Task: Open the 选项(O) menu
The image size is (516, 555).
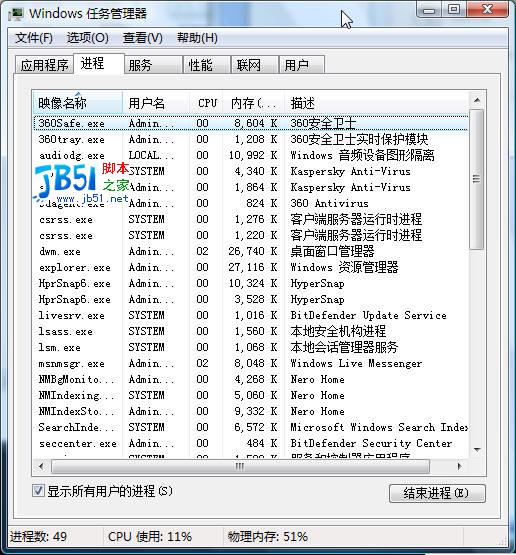Action: click(88, 38)
